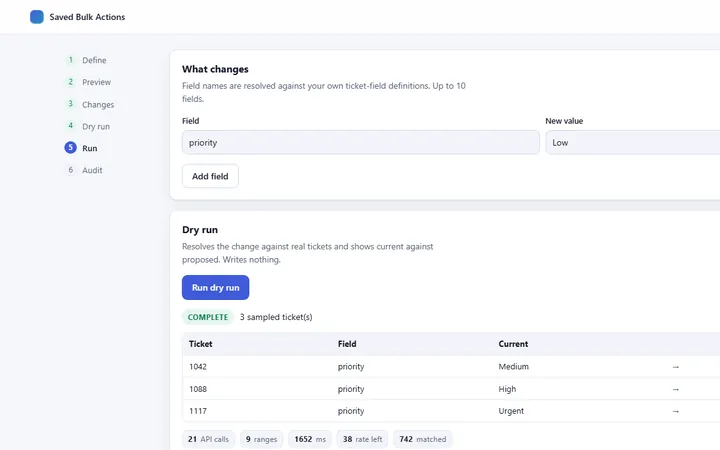Click the Saved Bulk Actions title text

87,17
